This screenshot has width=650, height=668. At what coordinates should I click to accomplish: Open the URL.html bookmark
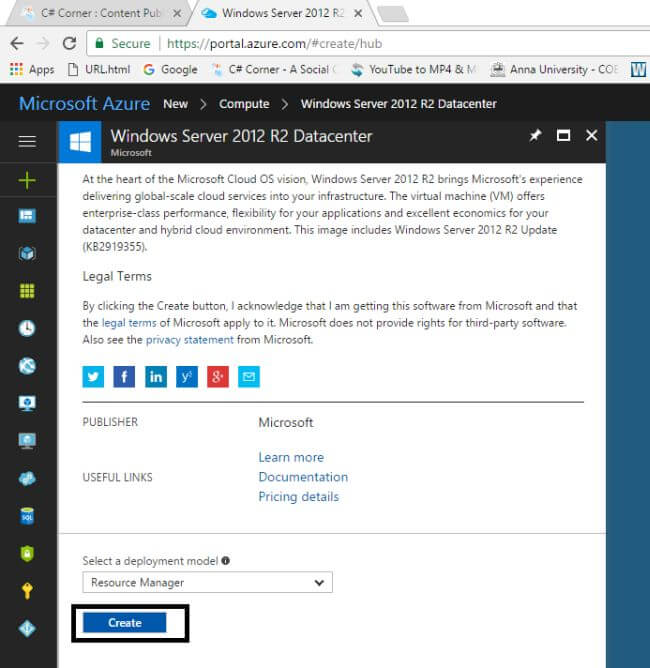click(x=99, y=69)
